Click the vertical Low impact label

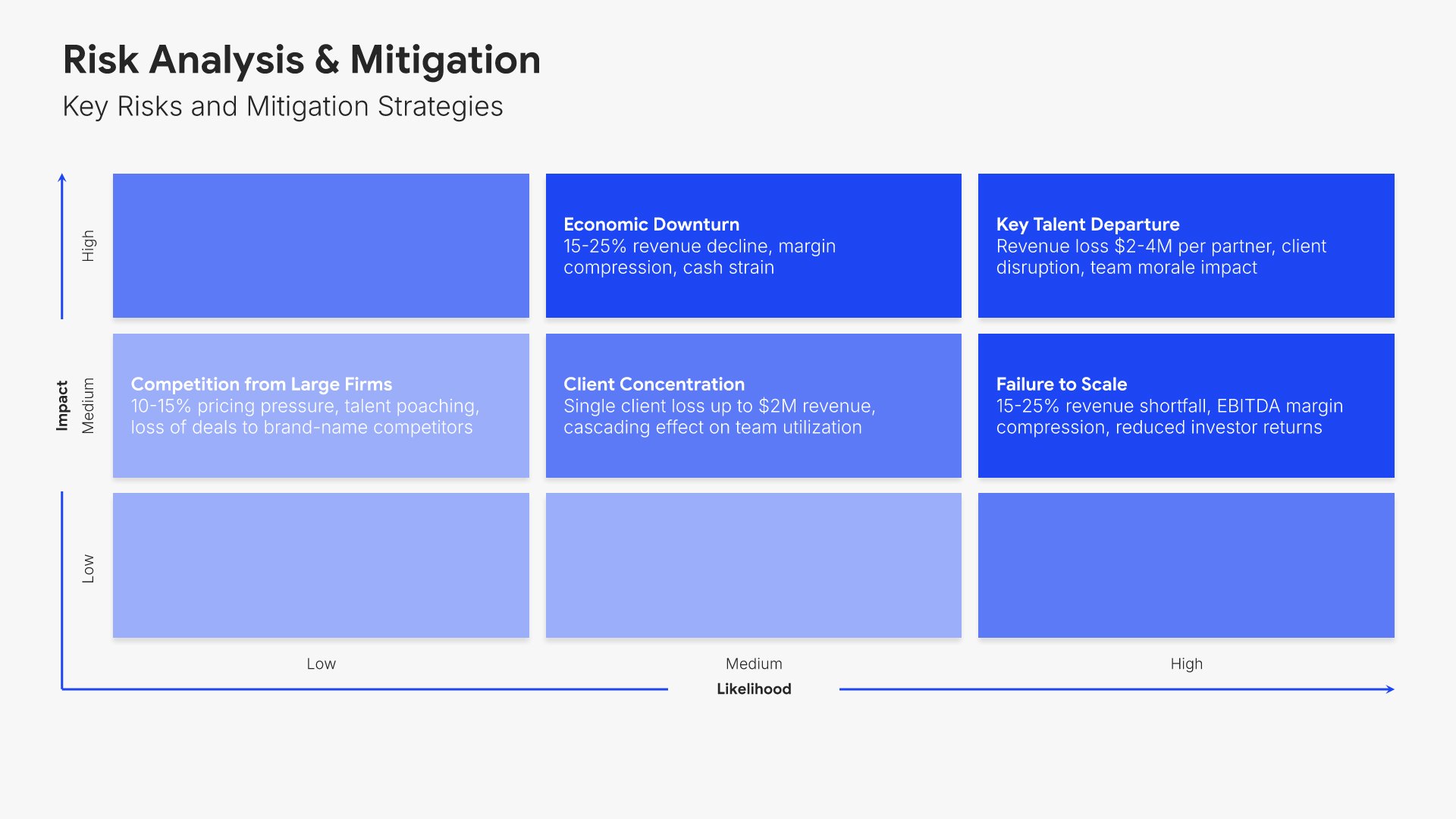[88, 568]
